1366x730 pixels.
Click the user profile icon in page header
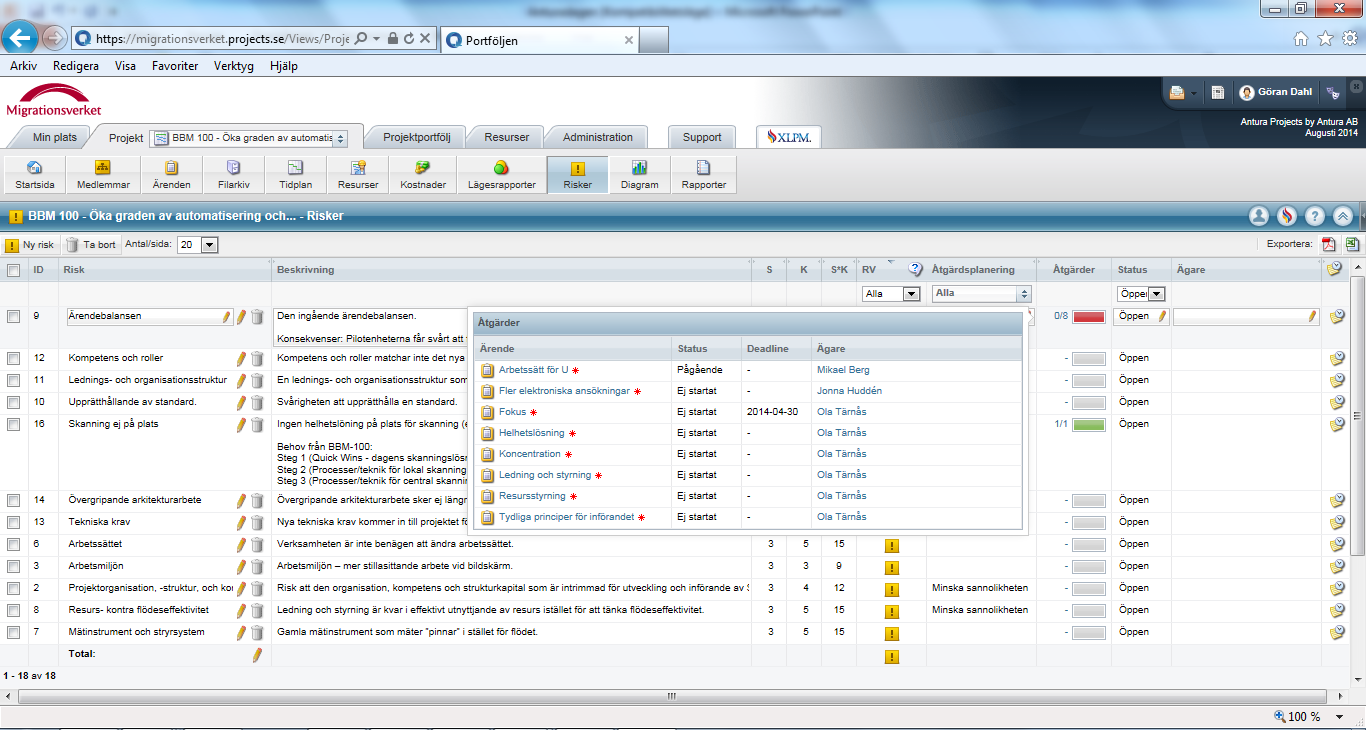coord(1259,215)
